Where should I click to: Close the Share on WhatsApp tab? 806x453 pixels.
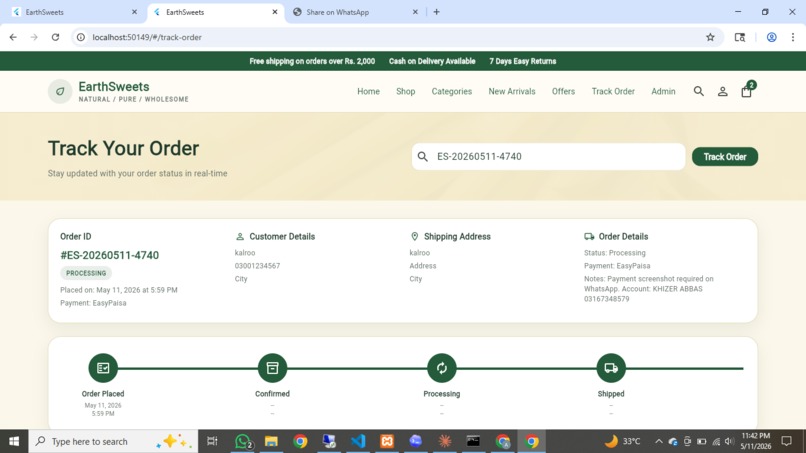(415, 12)
